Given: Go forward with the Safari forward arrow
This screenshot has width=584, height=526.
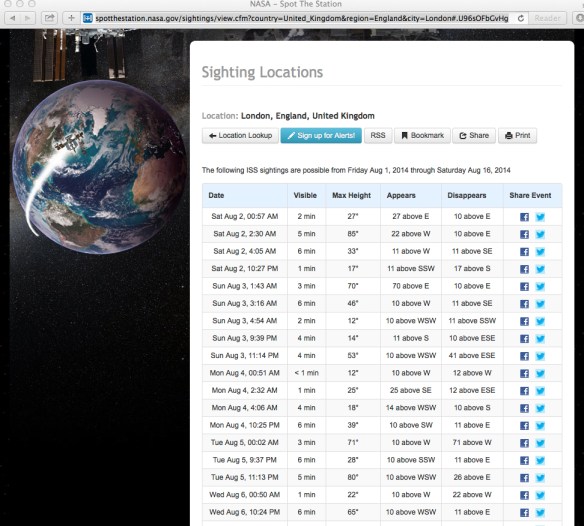Looking at the screenshot, I should 28,18.
